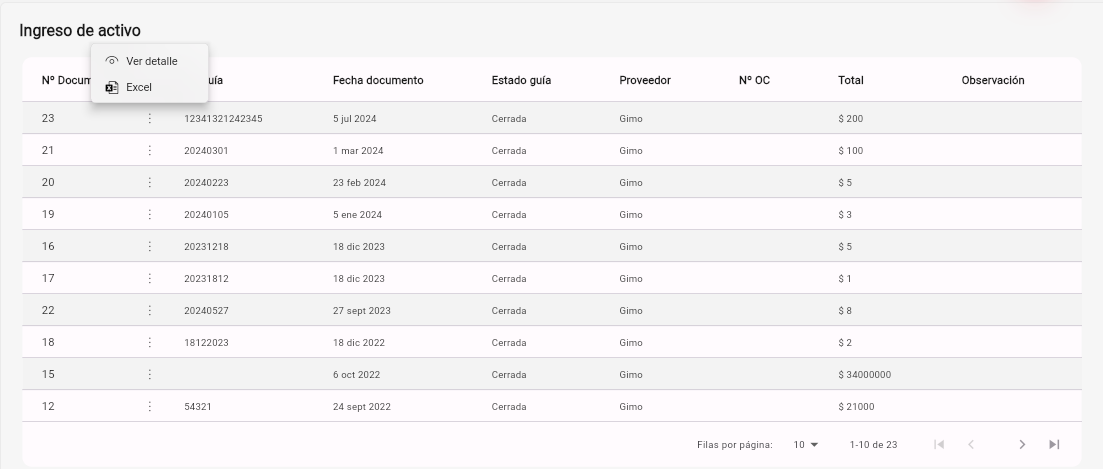Open three-dot menu for document 23

click(x=149, y=119)
